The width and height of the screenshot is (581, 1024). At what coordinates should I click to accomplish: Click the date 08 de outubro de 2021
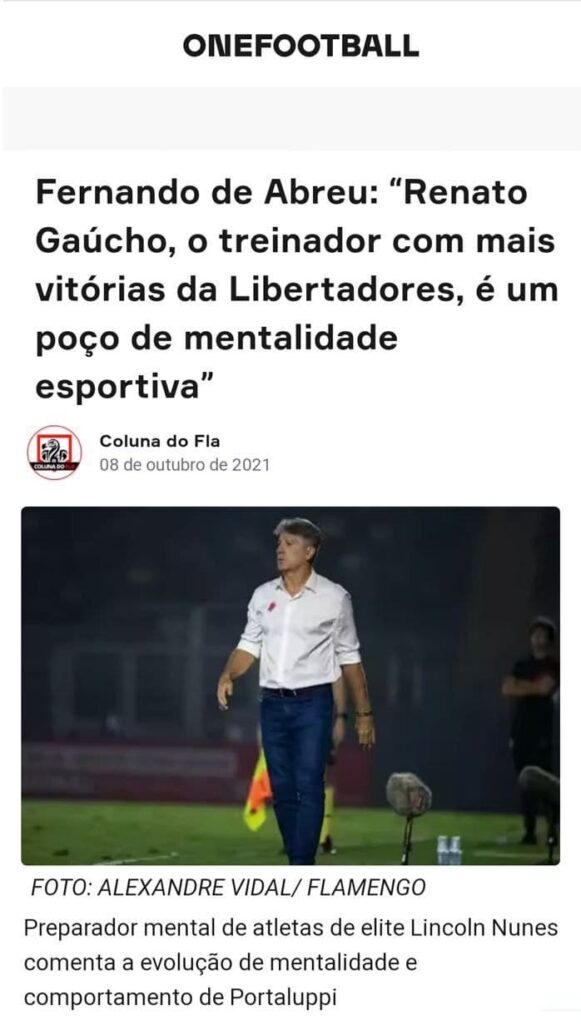coord(184,466)
